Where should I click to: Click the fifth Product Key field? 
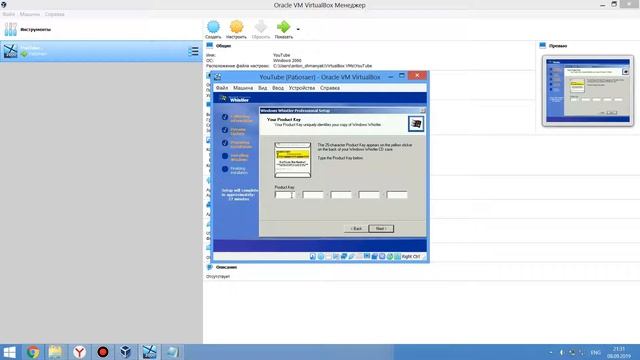pos(397,195)
